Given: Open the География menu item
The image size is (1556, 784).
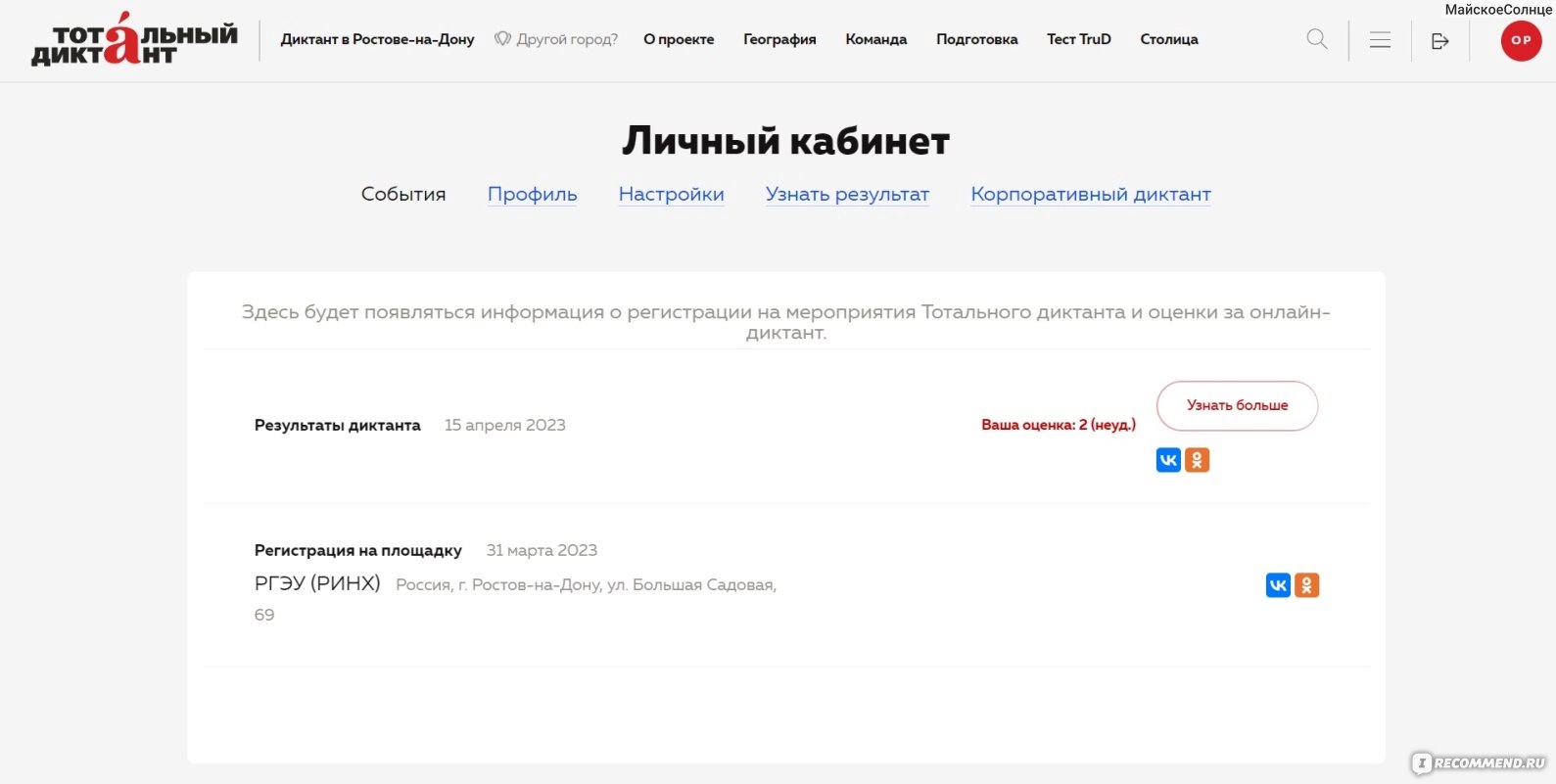Looking at the screenshot, I should tap(779, 39).
